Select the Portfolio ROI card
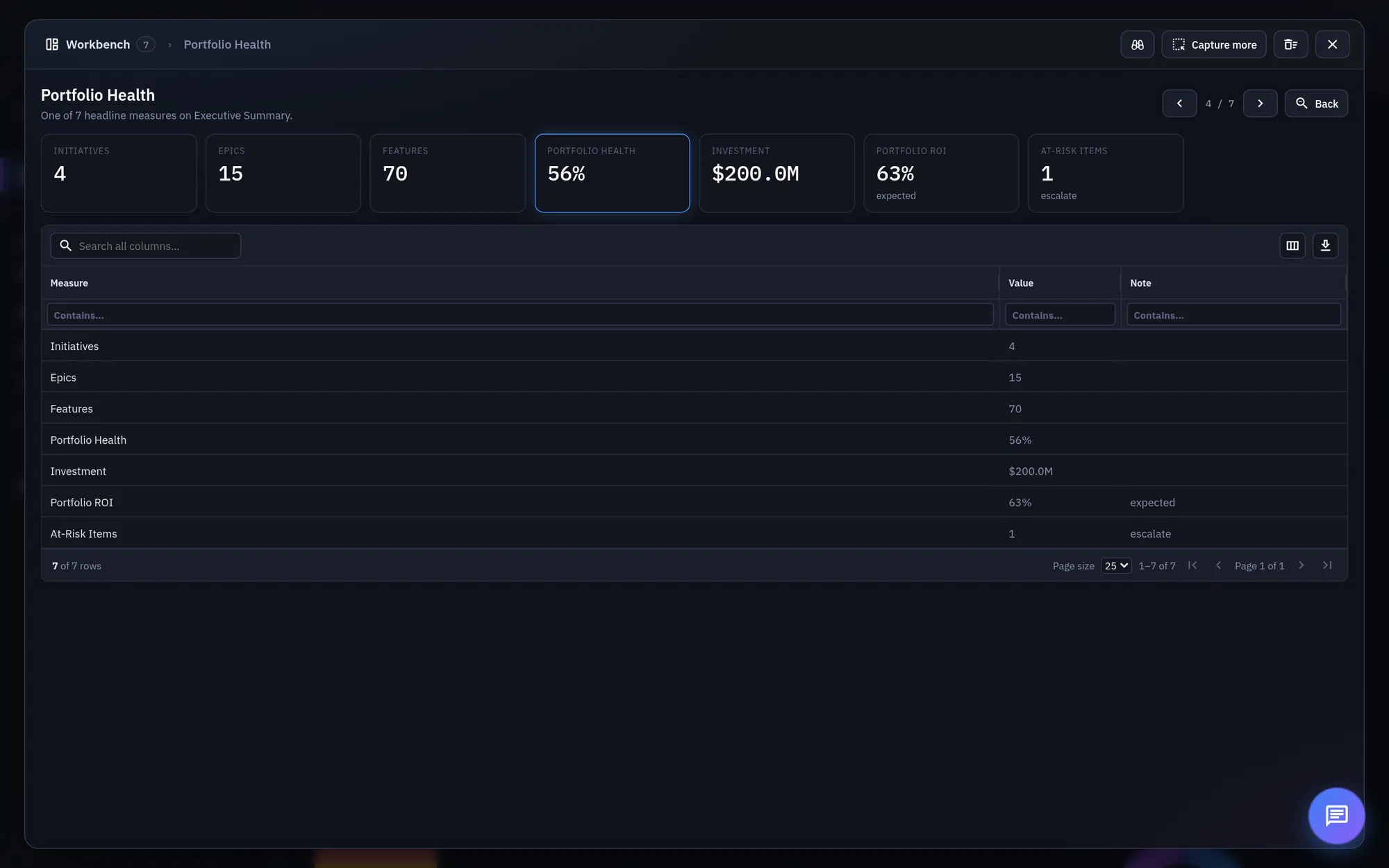 (x=941, y=173)
